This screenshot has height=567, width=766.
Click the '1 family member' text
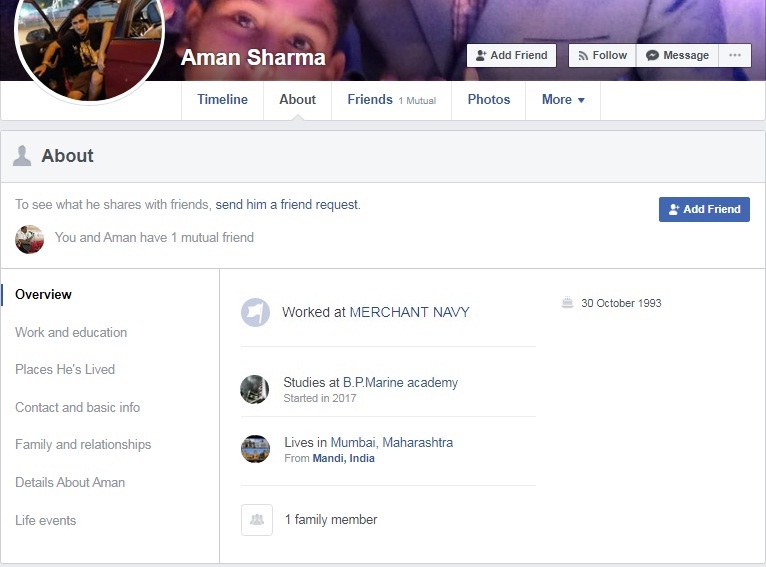pyautogui.click(x=331, y=520)
